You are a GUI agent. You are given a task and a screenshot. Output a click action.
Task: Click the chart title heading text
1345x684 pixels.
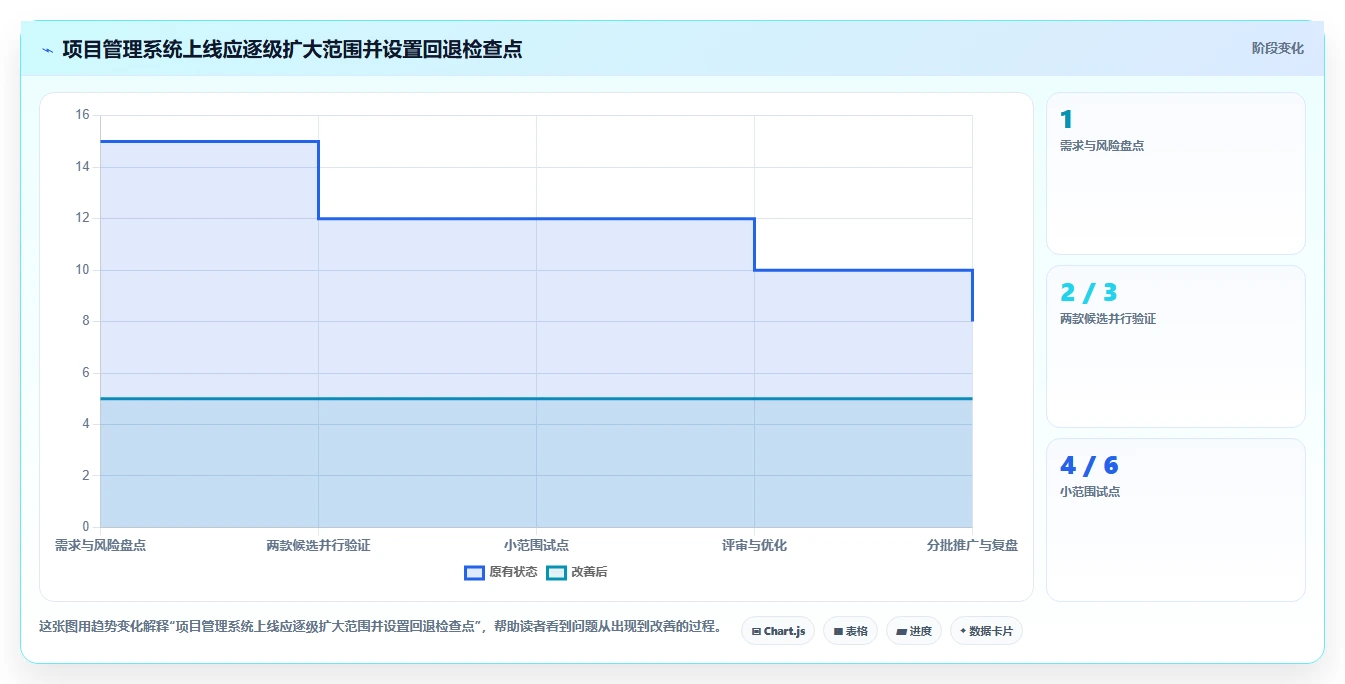[292, 49]
